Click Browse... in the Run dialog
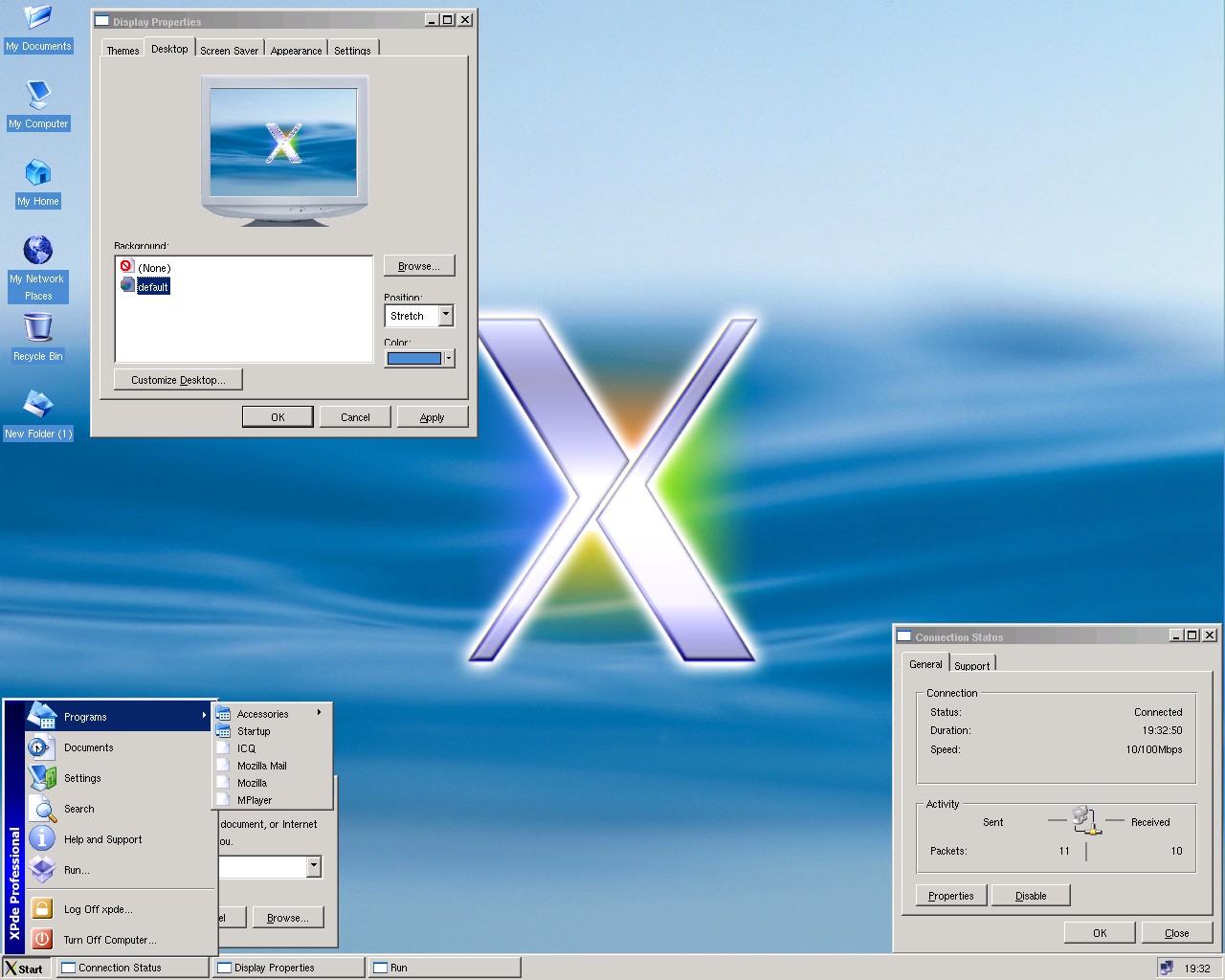The width and height of the screenshot is (1225, 980). (288, 918)
